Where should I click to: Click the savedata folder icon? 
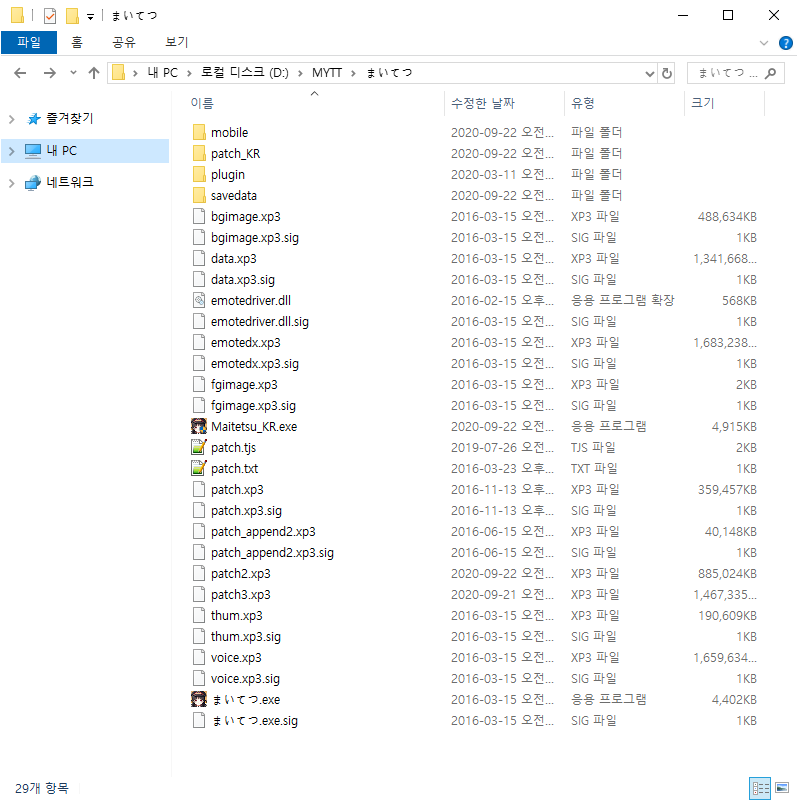click(199, 195)
